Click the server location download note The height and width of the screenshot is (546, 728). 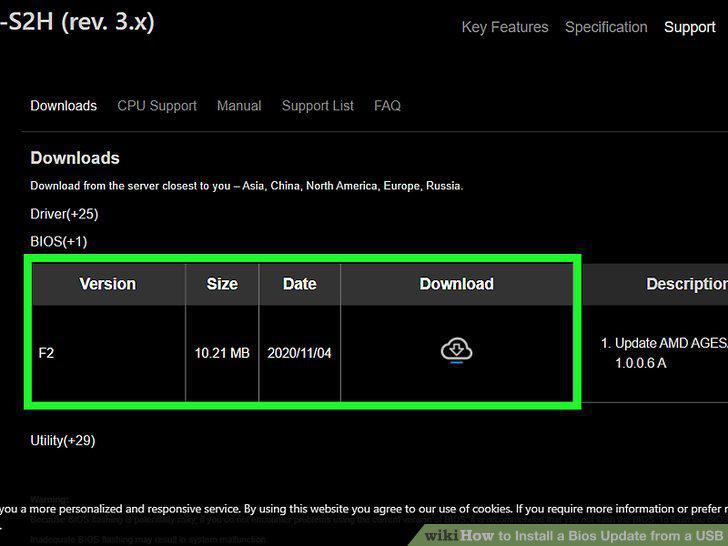click(x=247, y=186)
